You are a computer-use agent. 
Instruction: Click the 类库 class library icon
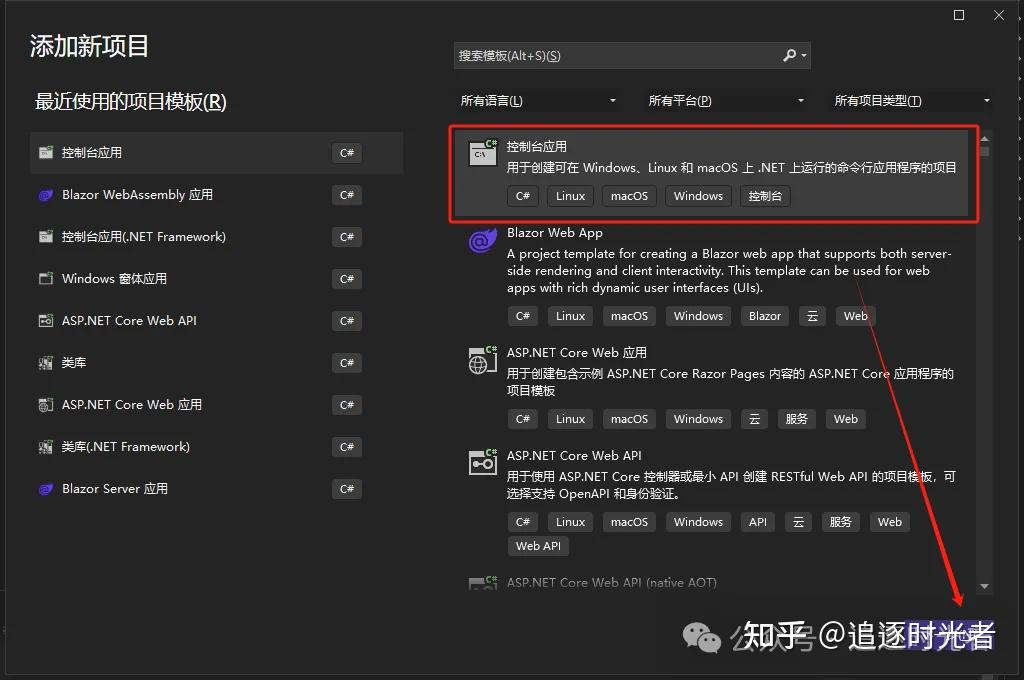coord(46,362)
